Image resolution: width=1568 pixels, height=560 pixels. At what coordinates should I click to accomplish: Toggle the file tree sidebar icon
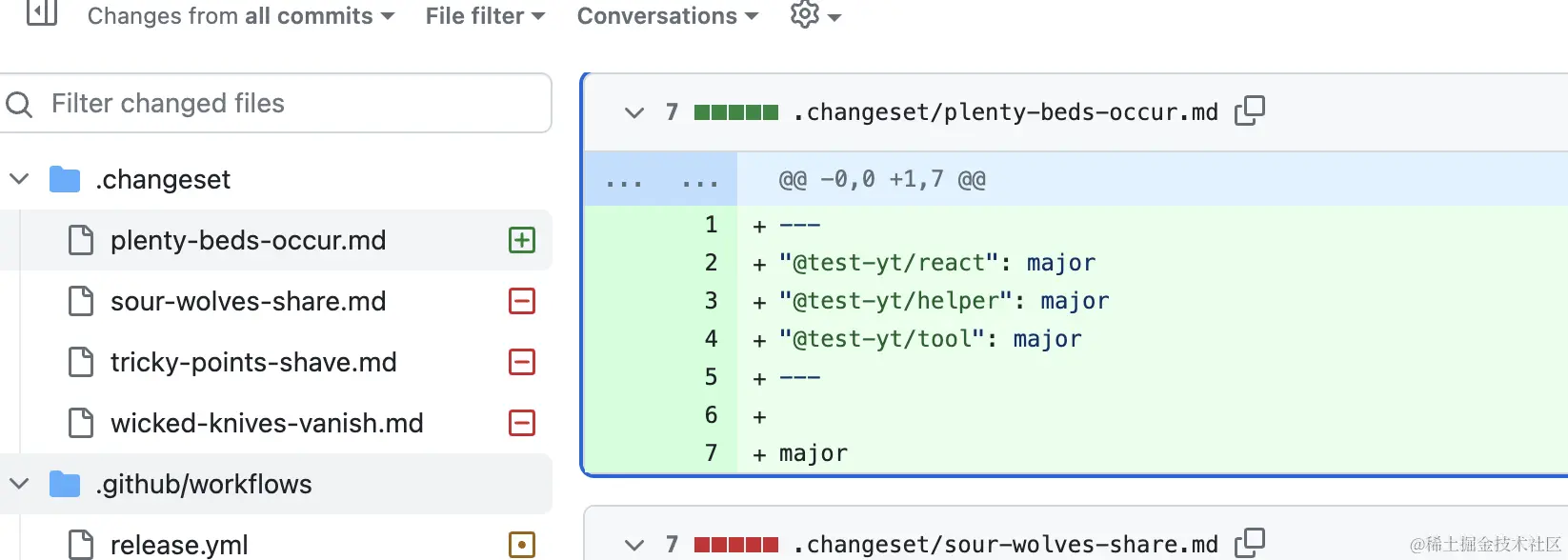tap(42, 13)
